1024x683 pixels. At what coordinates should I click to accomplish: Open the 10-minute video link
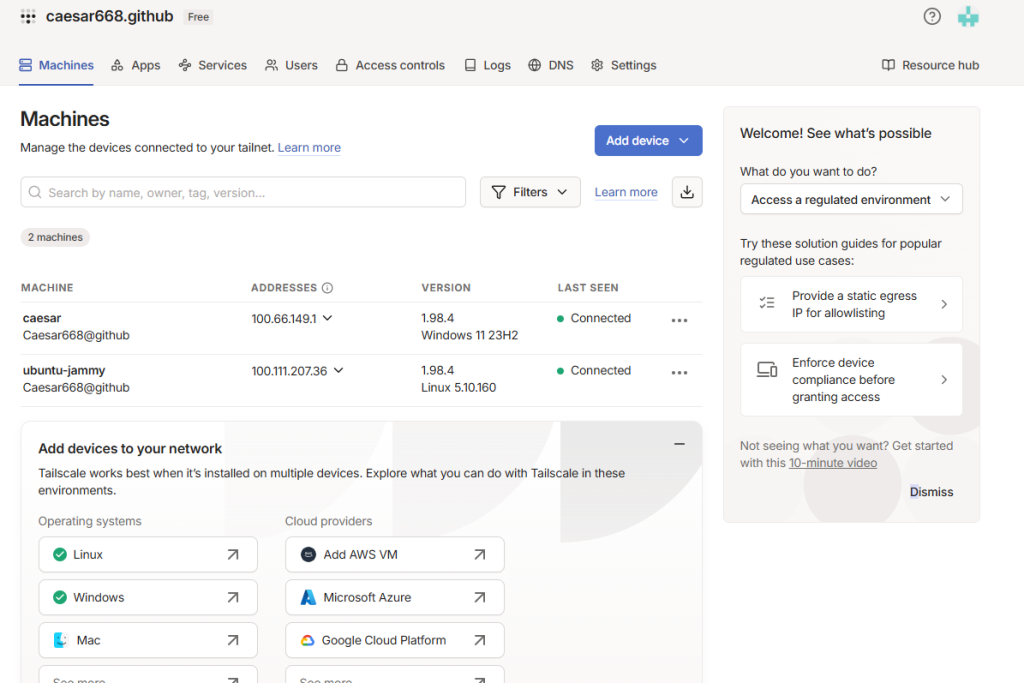tap(833, 463)
